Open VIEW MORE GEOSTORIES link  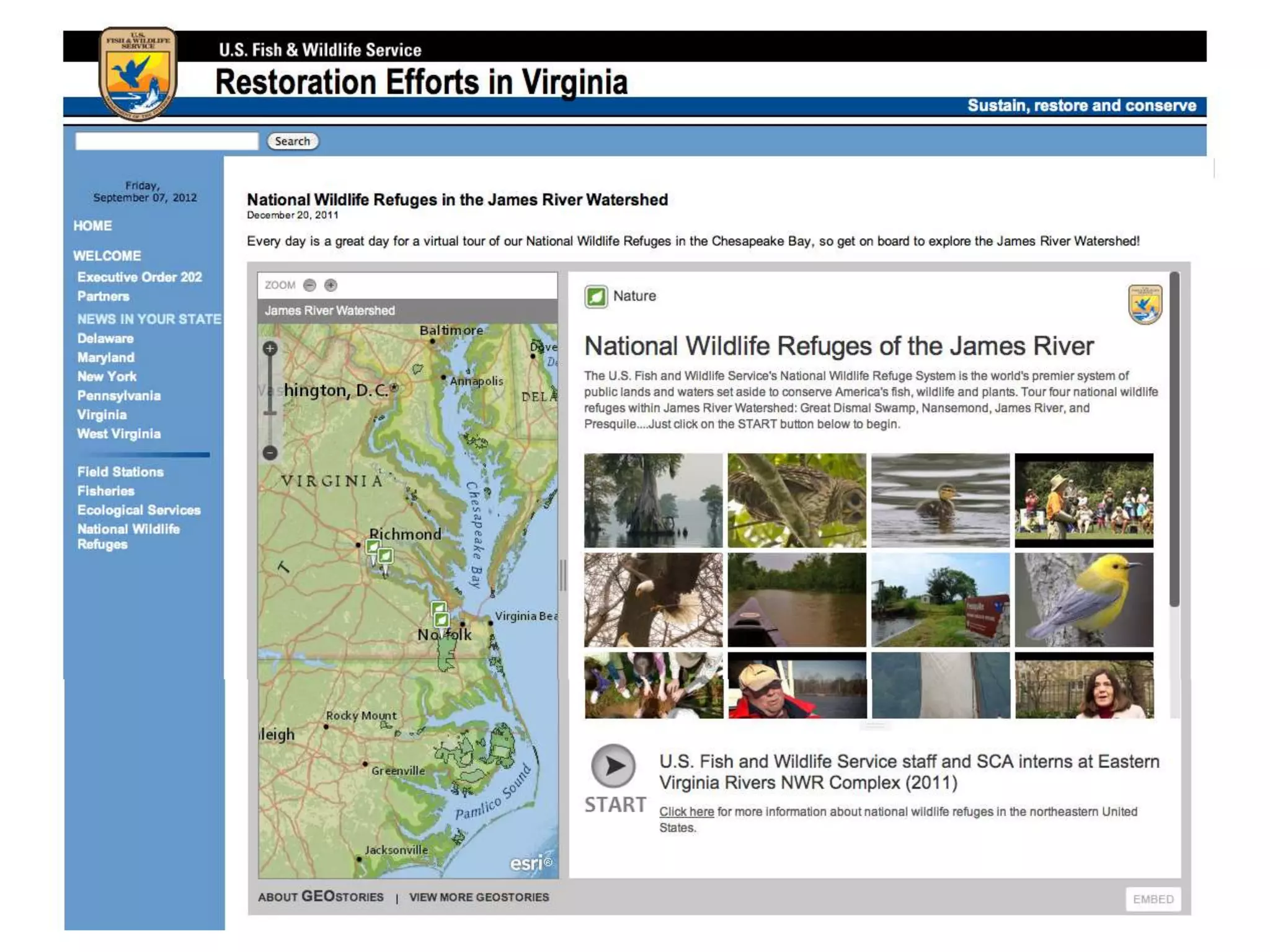pyautogui.click(x=479, y=897)
